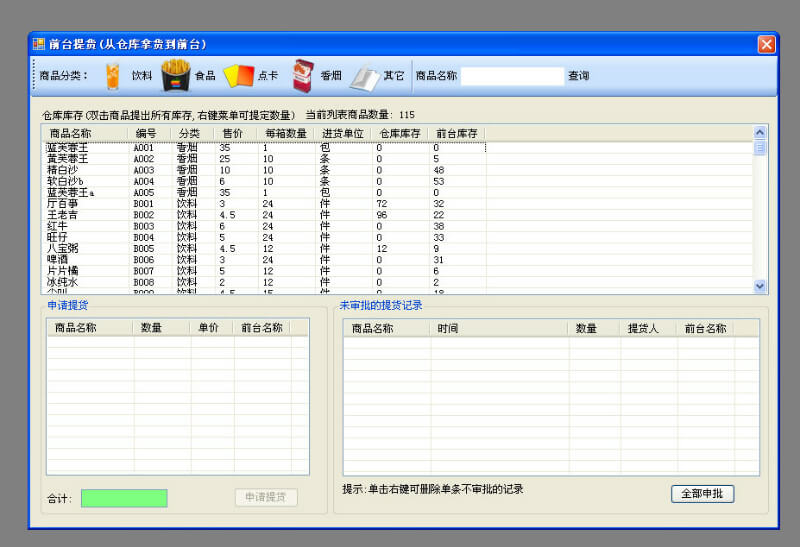The height and width of the screenshot is (547, 800).
Task: Click the 前台库存 column header
Action: coord(455,133)
